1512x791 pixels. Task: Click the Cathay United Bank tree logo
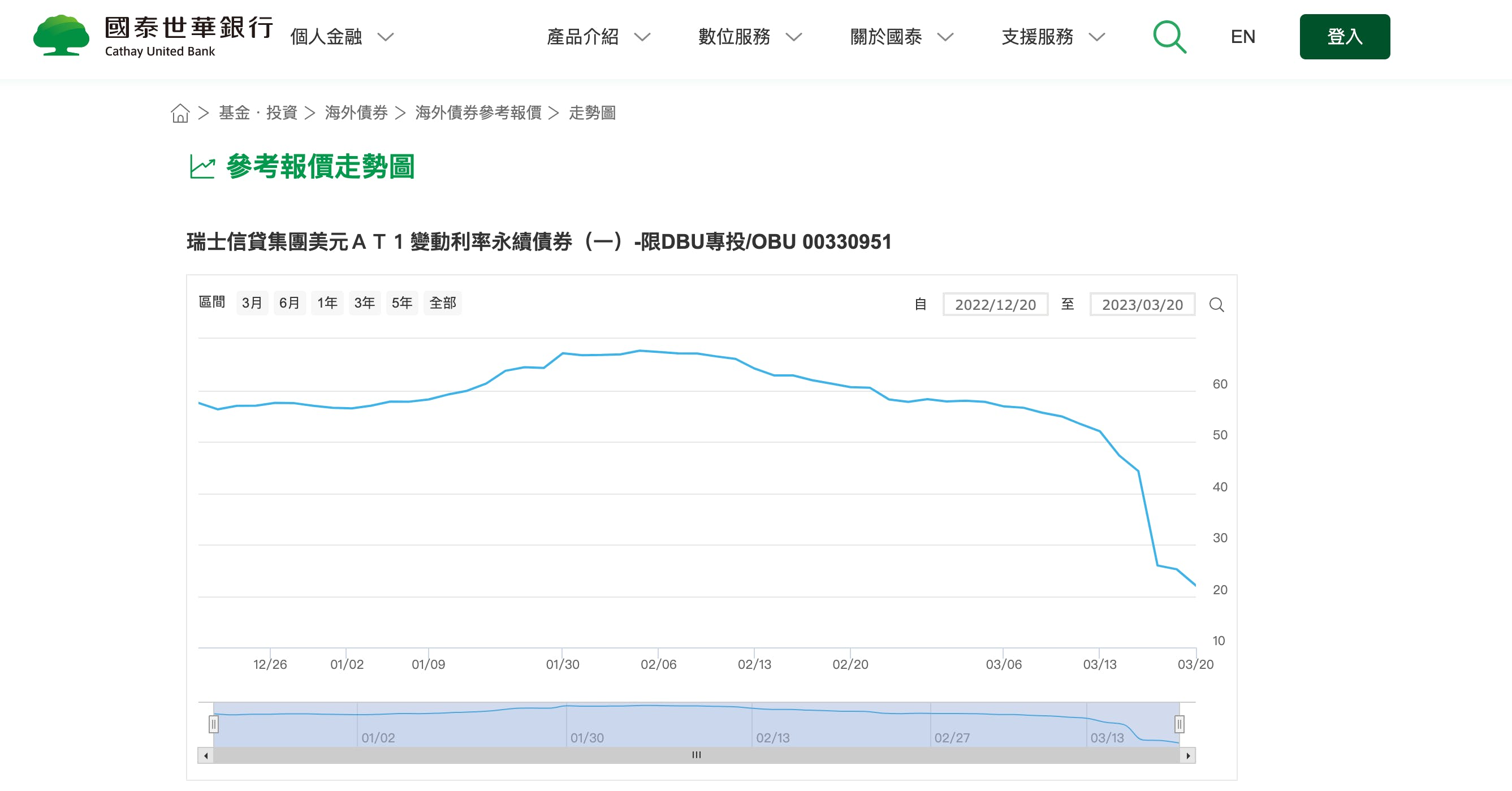(x=62, y=36)
